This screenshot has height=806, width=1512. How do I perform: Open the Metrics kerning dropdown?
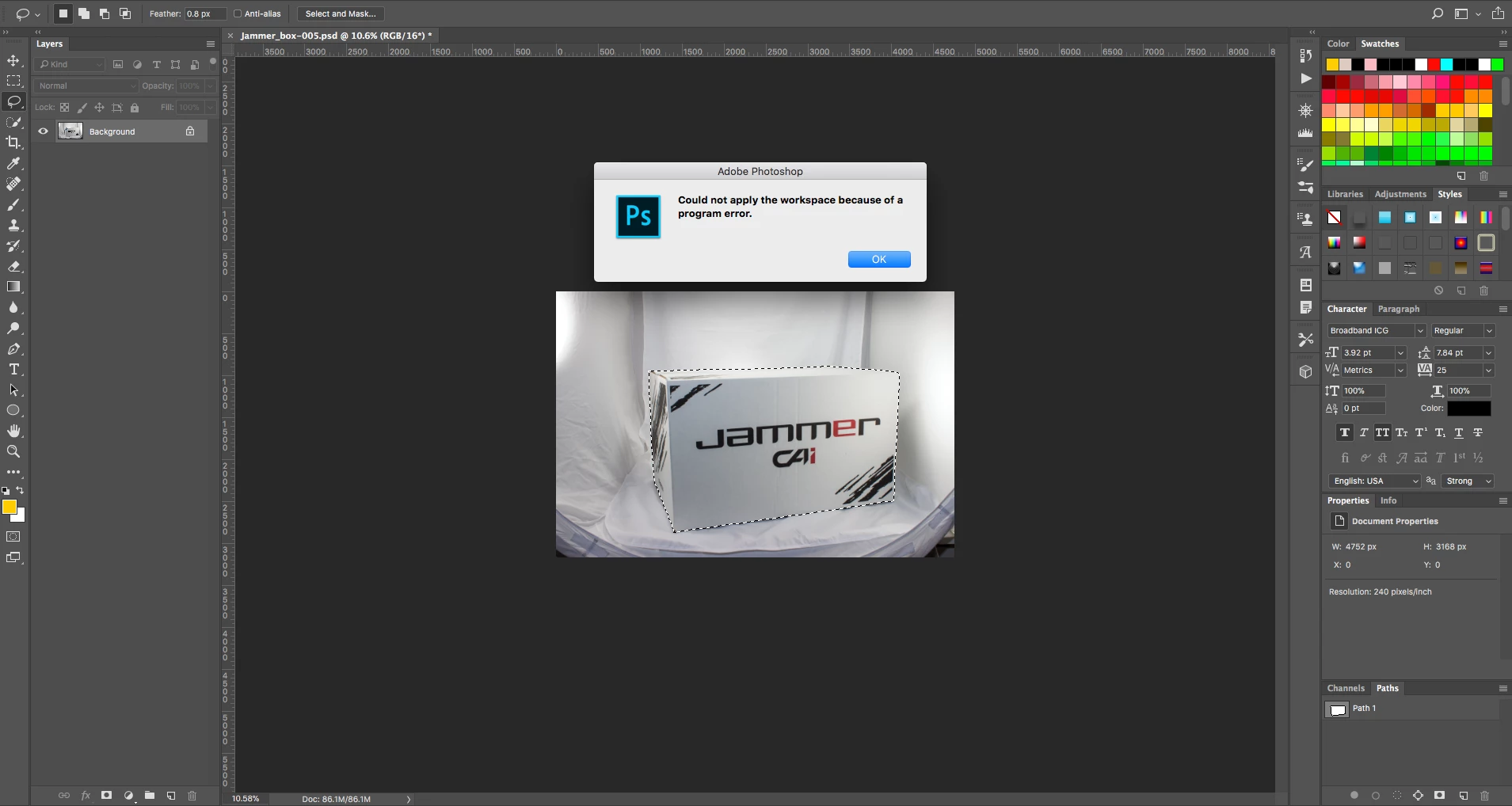tap(1373, 370)
